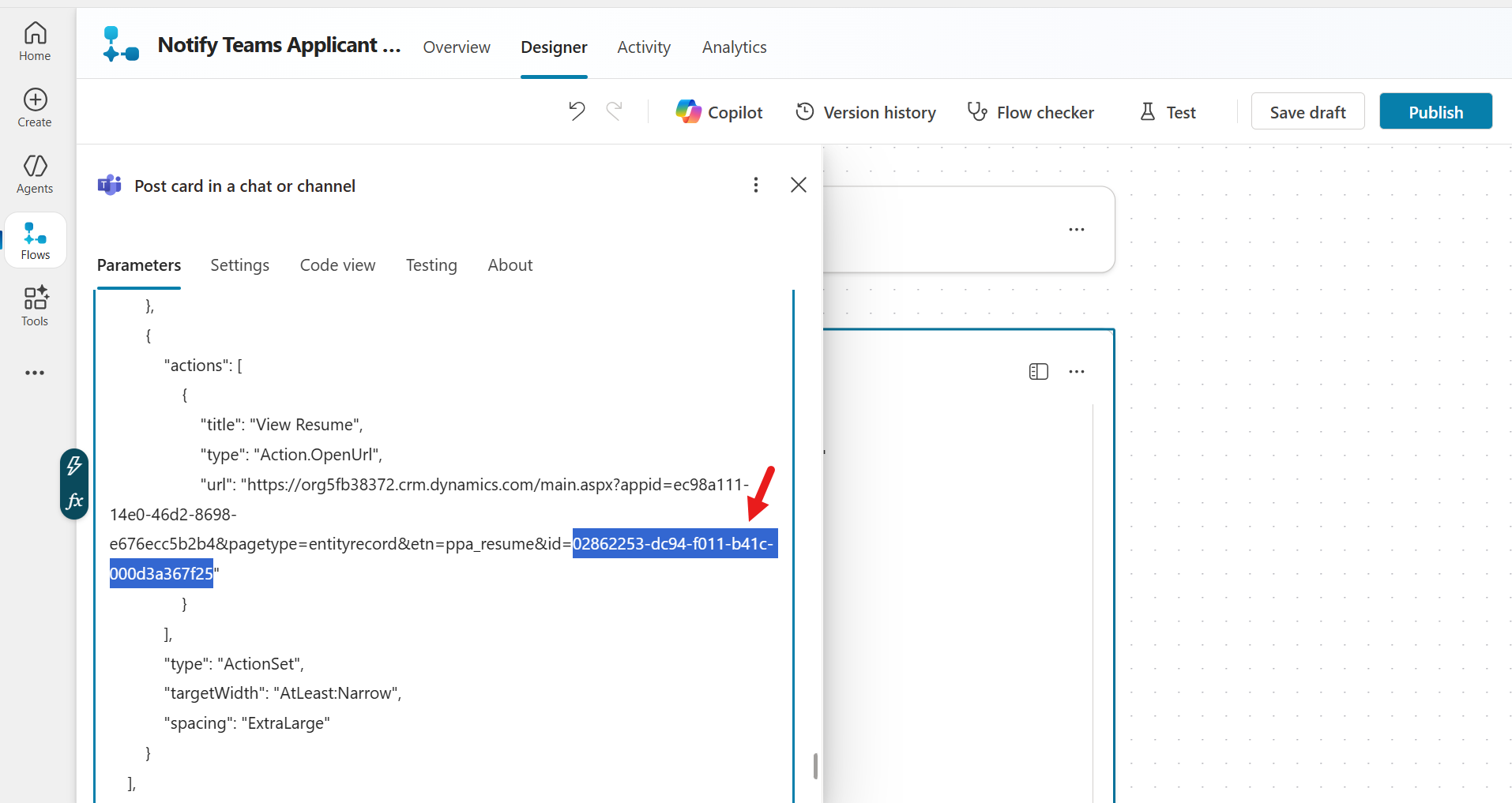The width and height of the screenshot is (1512, 803).
Task: Click the redo arrow icon
Action: click(615, 111)
